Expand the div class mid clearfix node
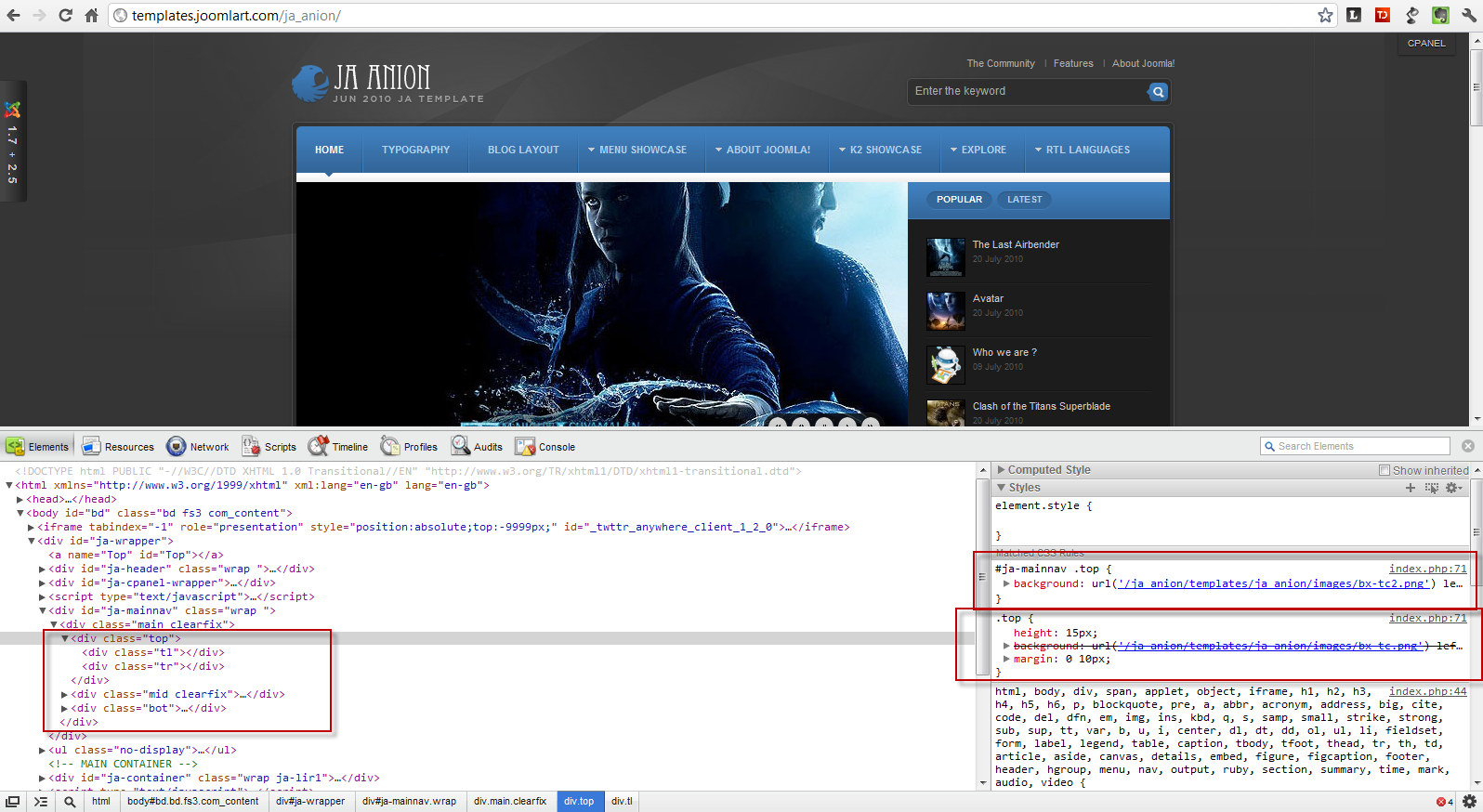Image resolution: width=1483 pixels, height=812 pixels. click(x=64, y=694)
